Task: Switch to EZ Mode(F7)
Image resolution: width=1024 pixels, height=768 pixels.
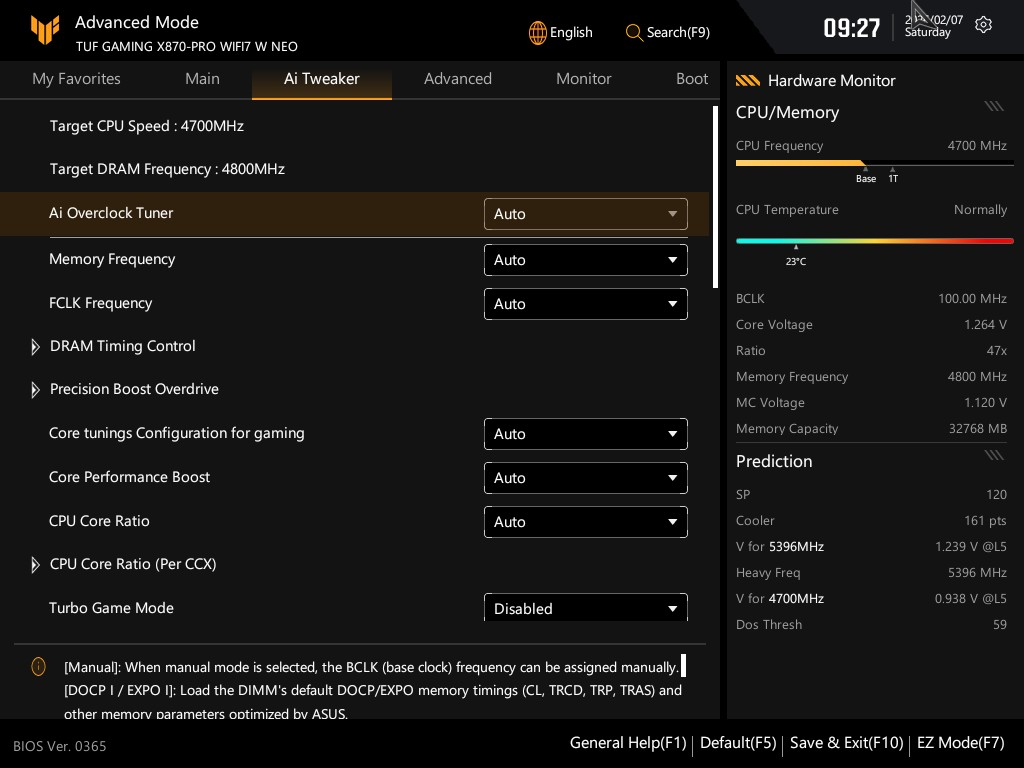Action: tap(960, 743)
